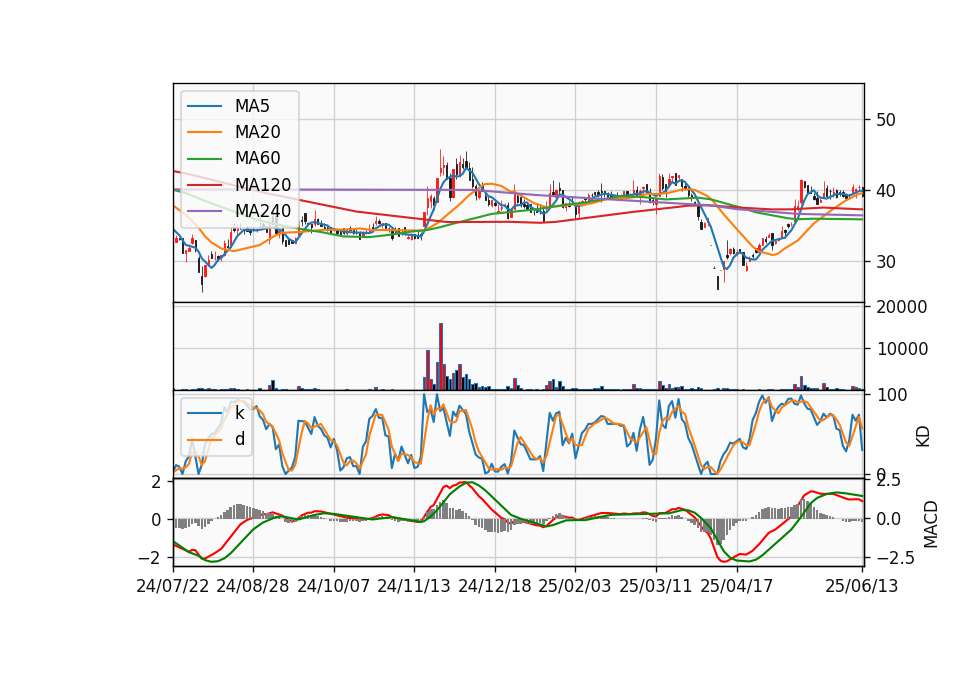Click the 25/06/13 date axis label
Image resolution: width=960 pixels, height=690 pixels.
pyautogui.click(x=861, y=586)
